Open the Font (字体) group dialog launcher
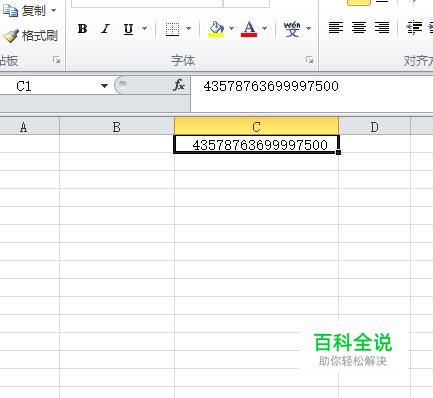433x398 pixels. [309, 60]
